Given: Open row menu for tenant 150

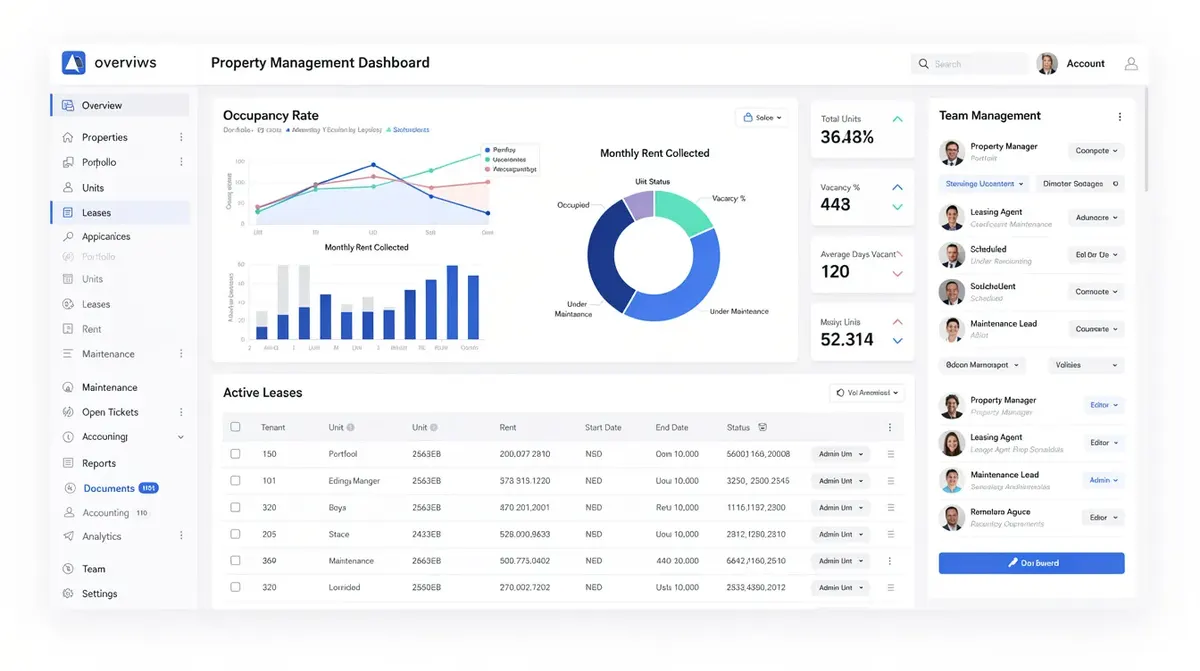Looking at the screenshot, I should (890, 454).
